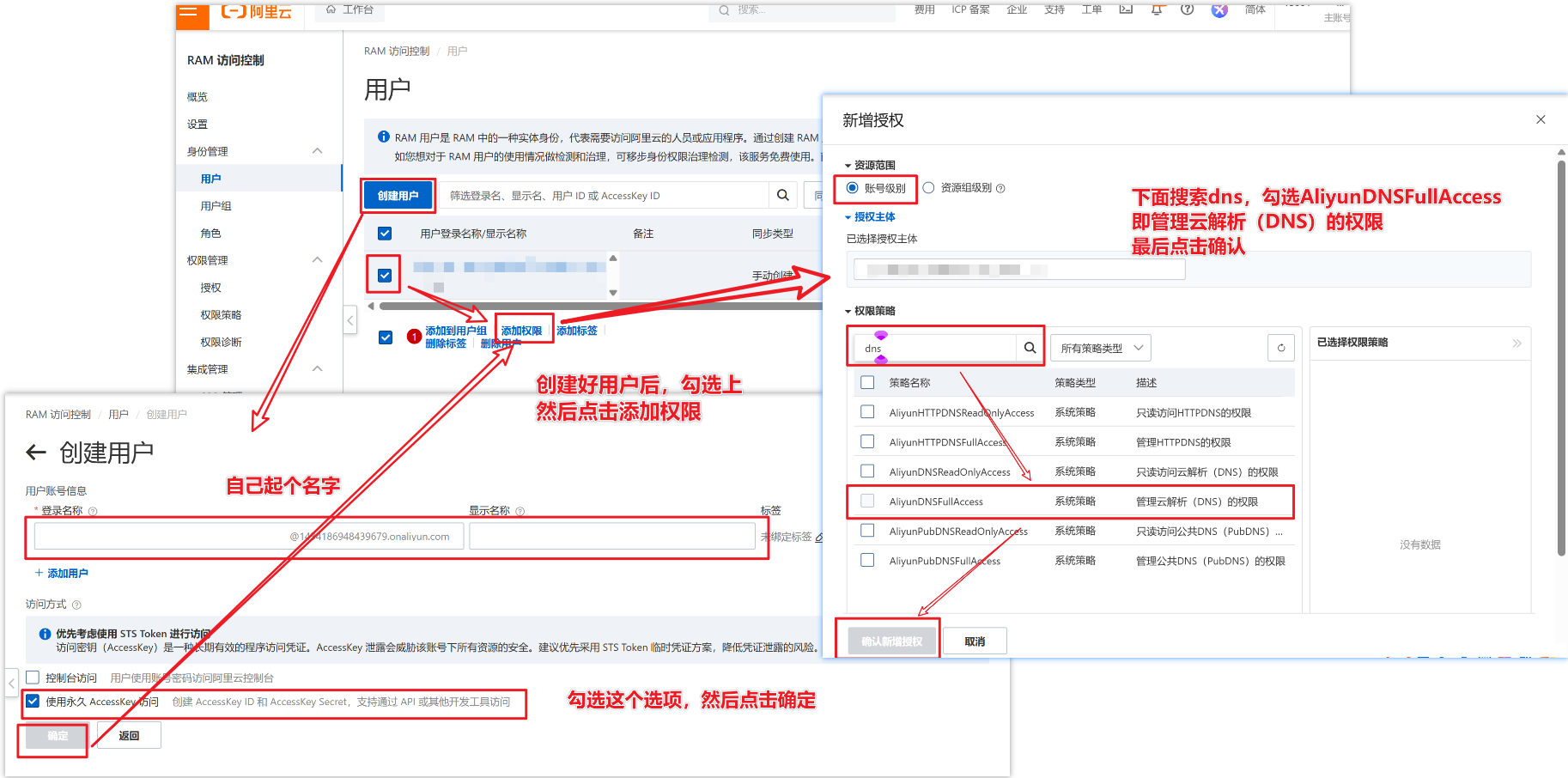Check the AliyunDNSFullAccess policy checkbox

click(867, 501)
